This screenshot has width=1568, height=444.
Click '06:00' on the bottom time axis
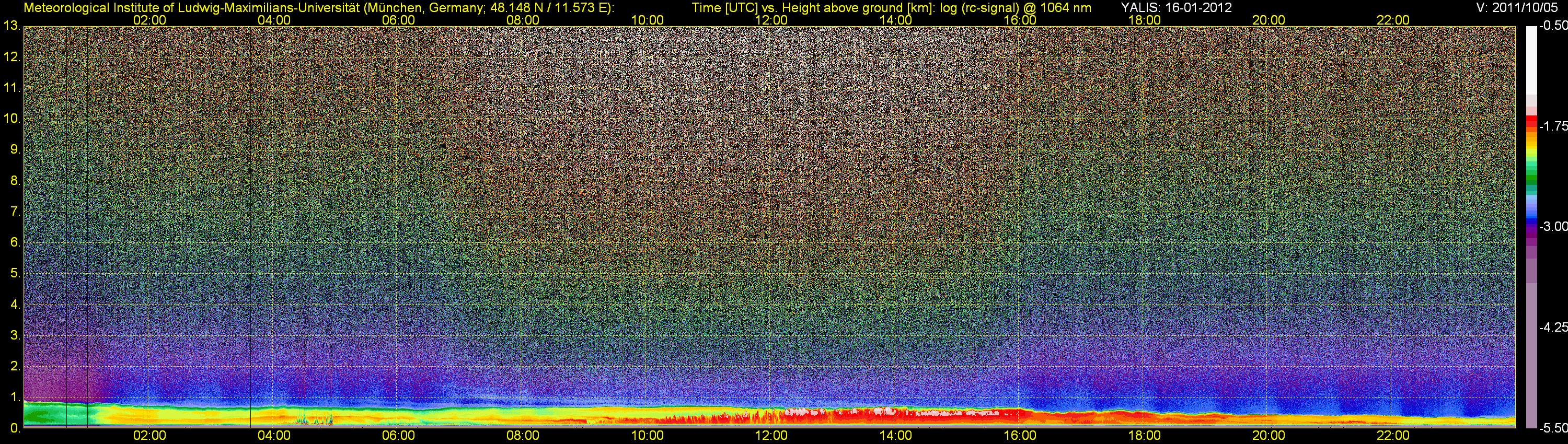click(x=398, y=436)
